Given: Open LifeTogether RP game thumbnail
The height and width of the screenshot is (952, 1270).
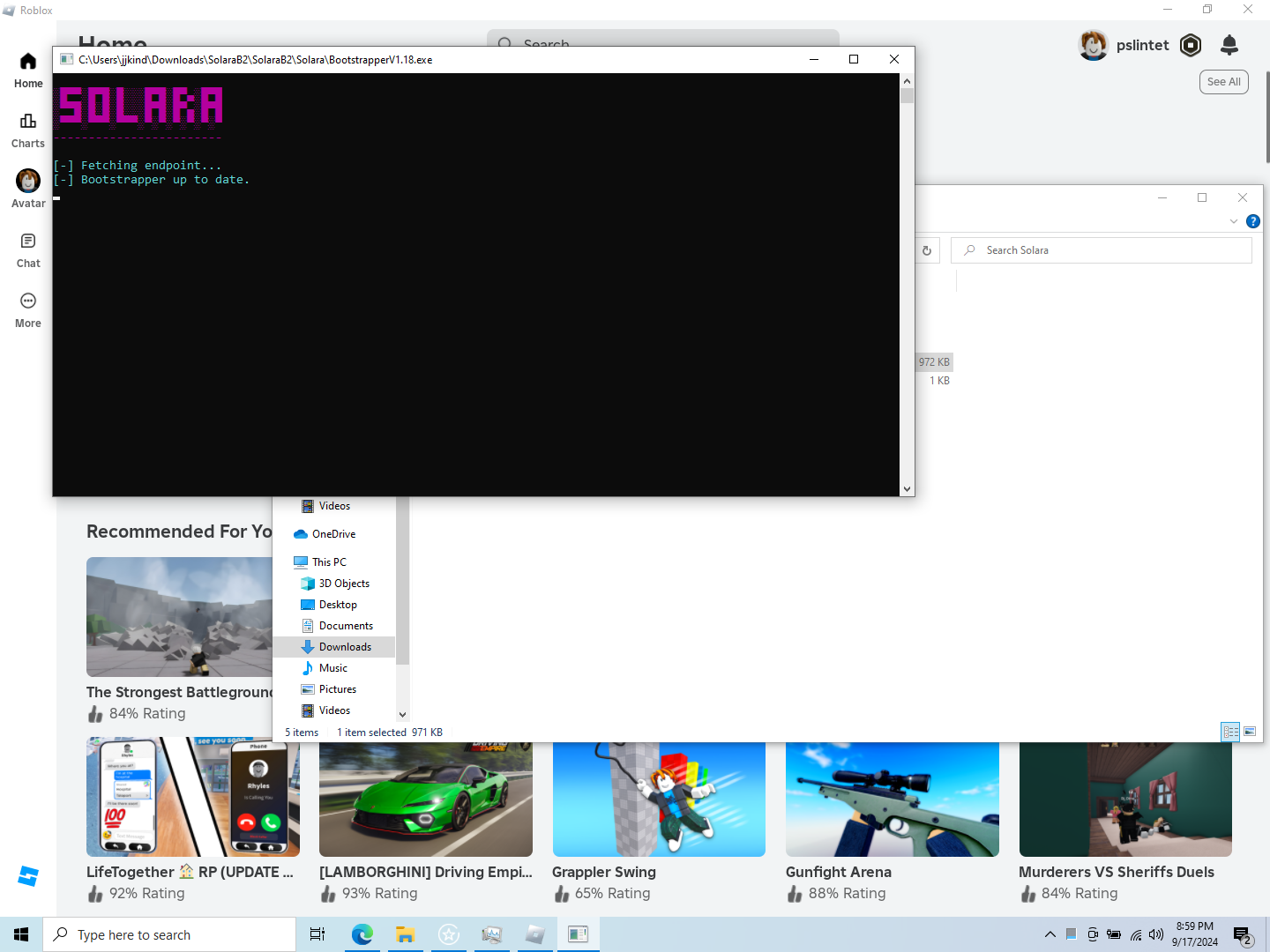Looking at the screenshot, I should (193, 798).
